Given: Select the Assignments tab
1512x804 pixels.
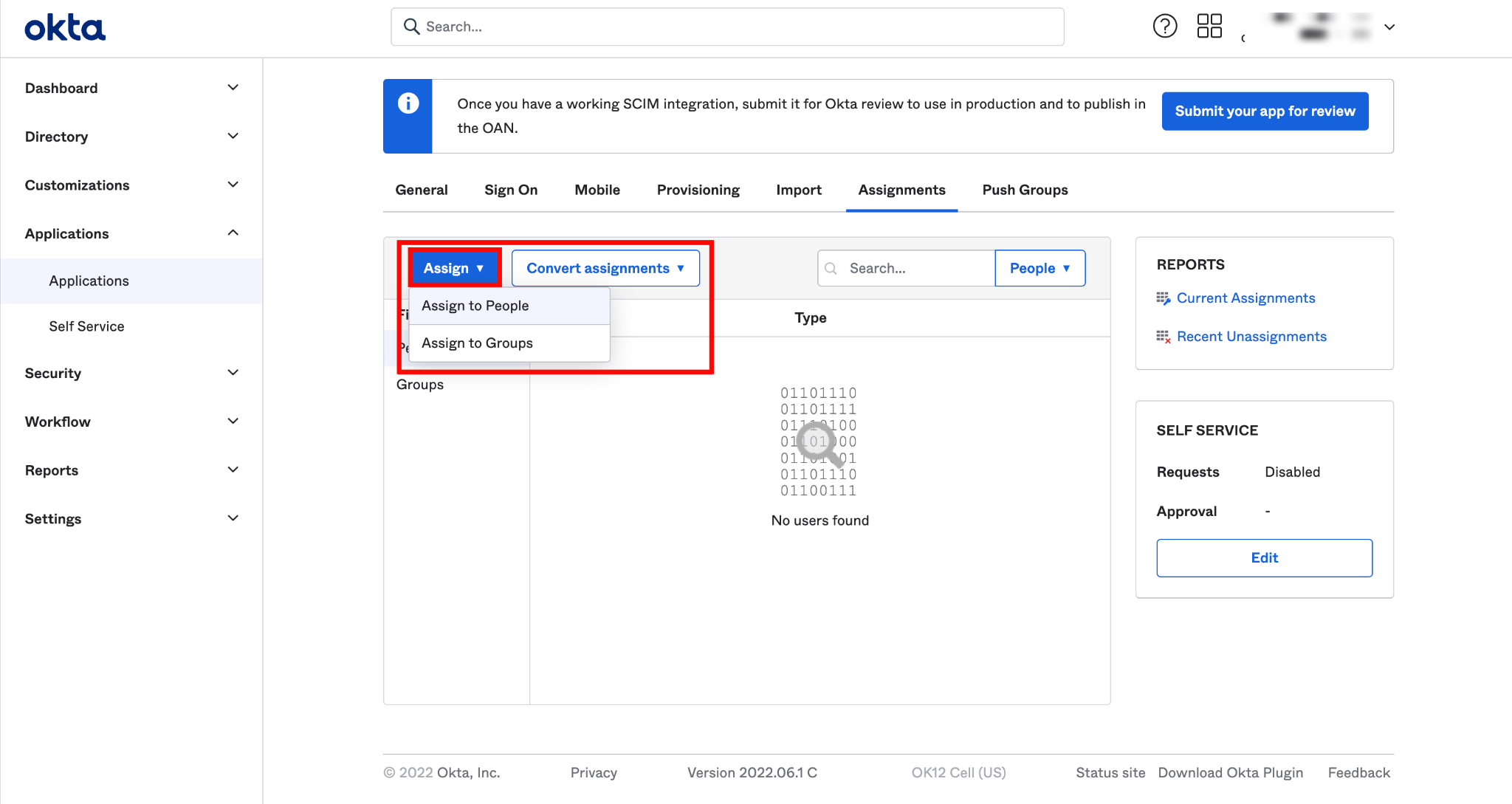Looking at the screenshot, I should [901, 190].
